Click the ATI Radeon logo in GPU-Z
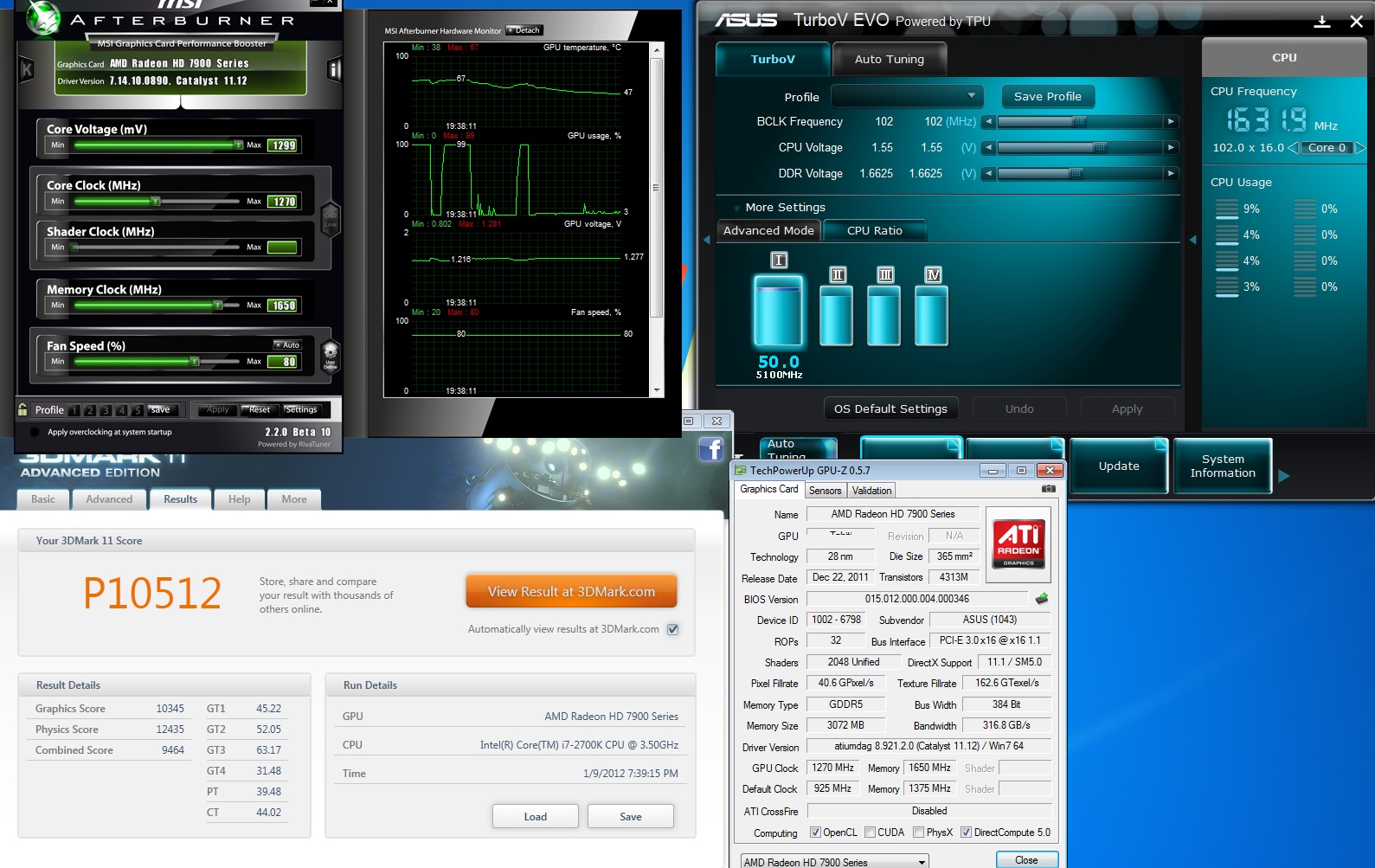This screenshot has height=868, width=1375. [1018, 543]
